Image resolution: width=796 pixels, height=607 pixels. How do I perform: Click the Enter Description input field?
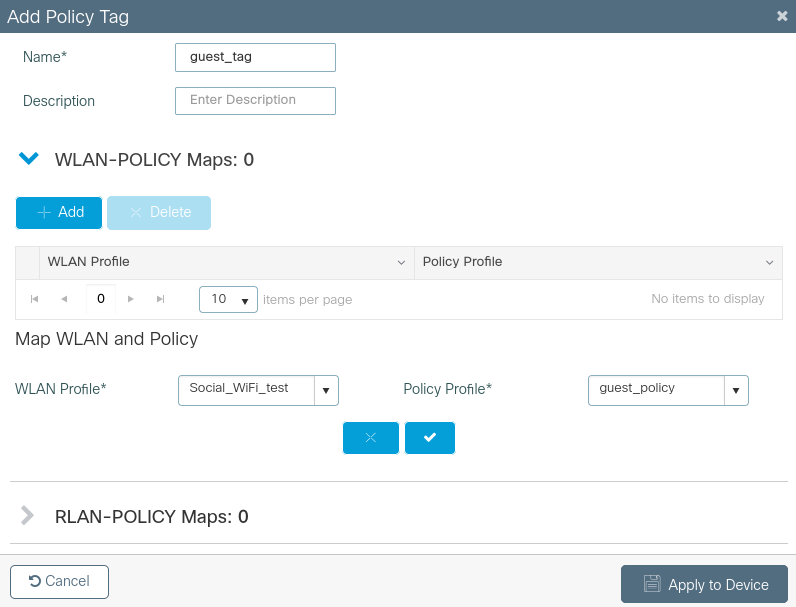point(255,101)
